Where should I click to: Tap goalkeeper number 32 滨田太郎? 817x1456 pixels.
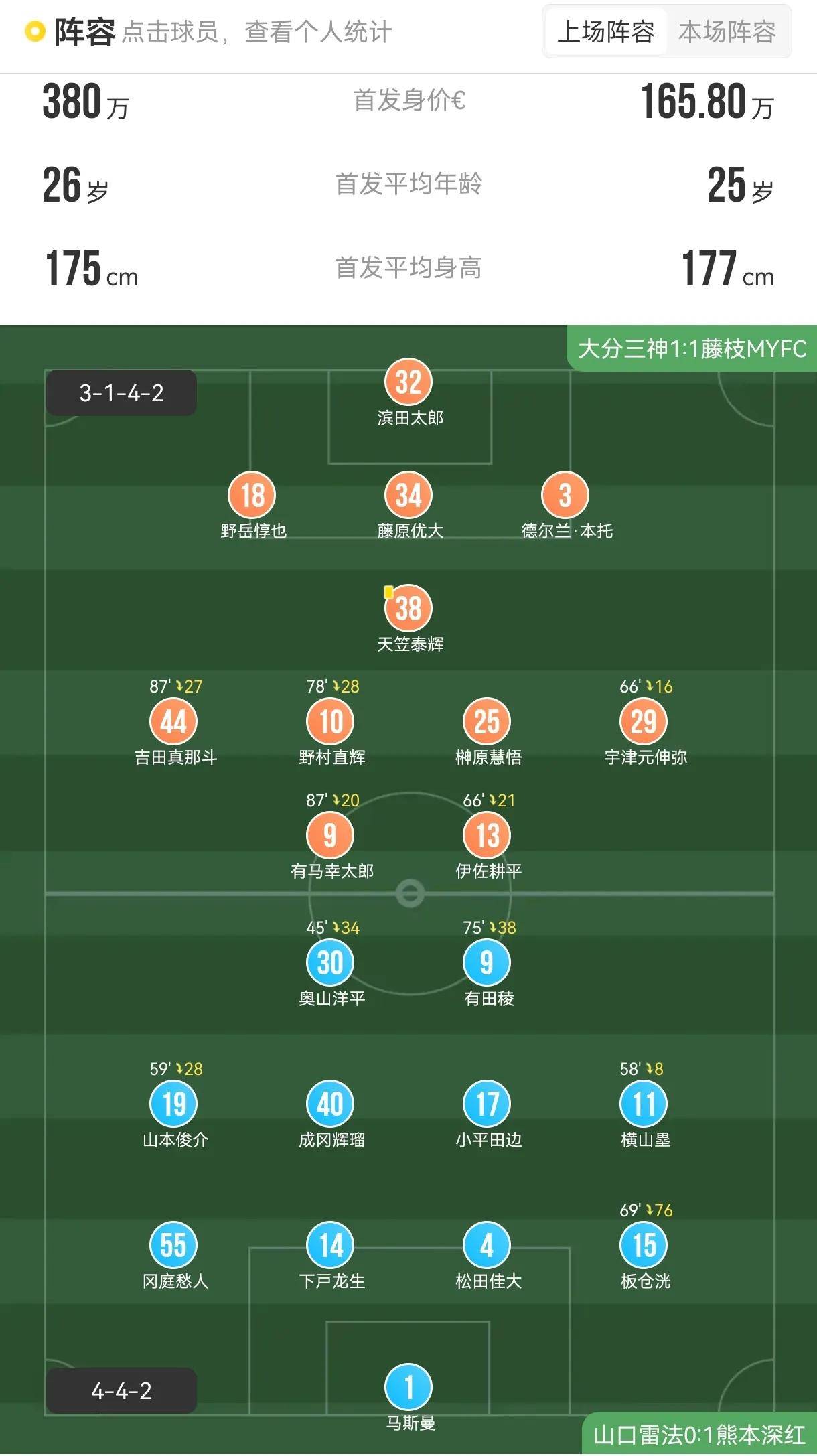pos(408,382)
